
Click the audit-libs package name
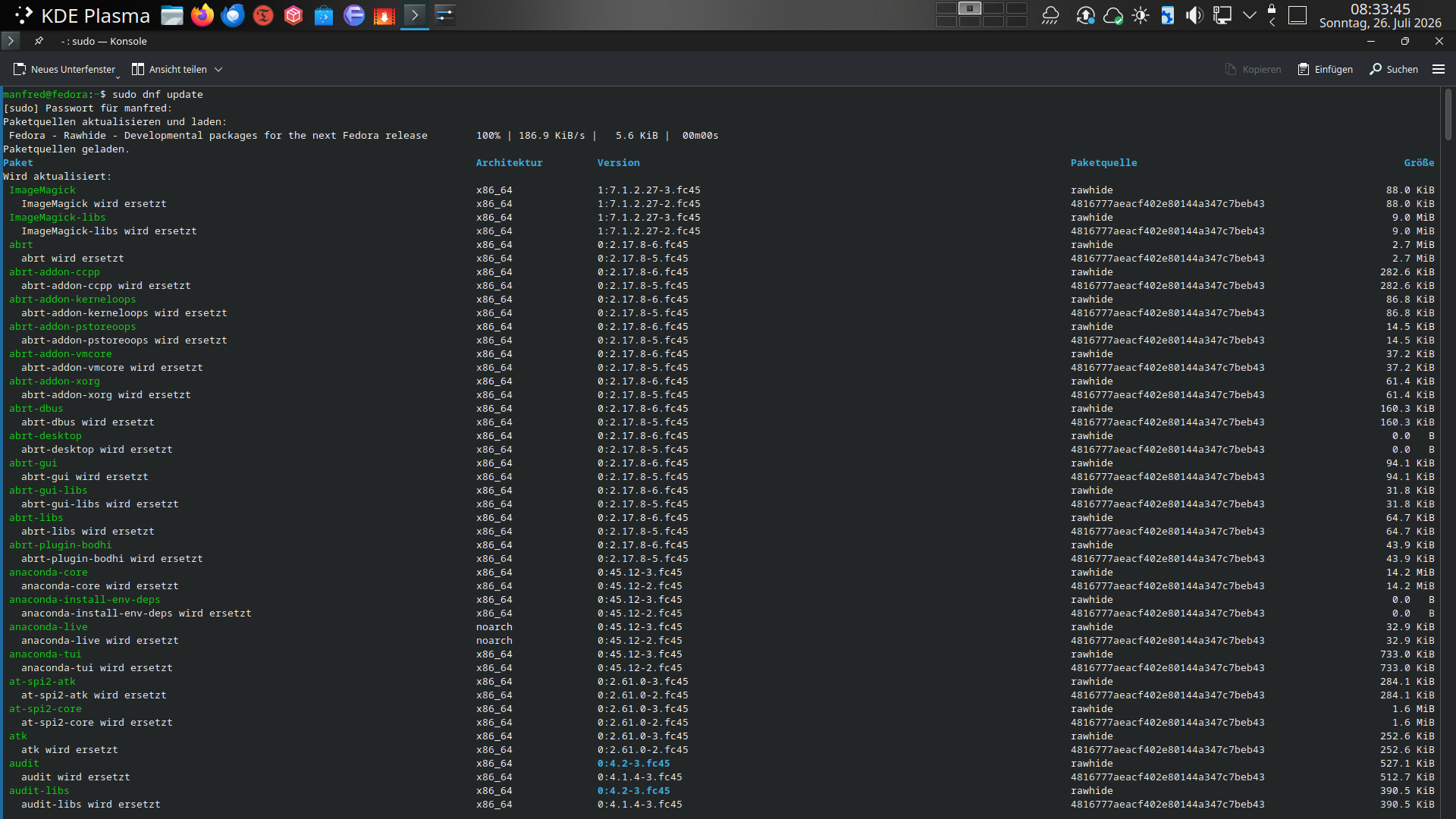click(x=39, y=791)
